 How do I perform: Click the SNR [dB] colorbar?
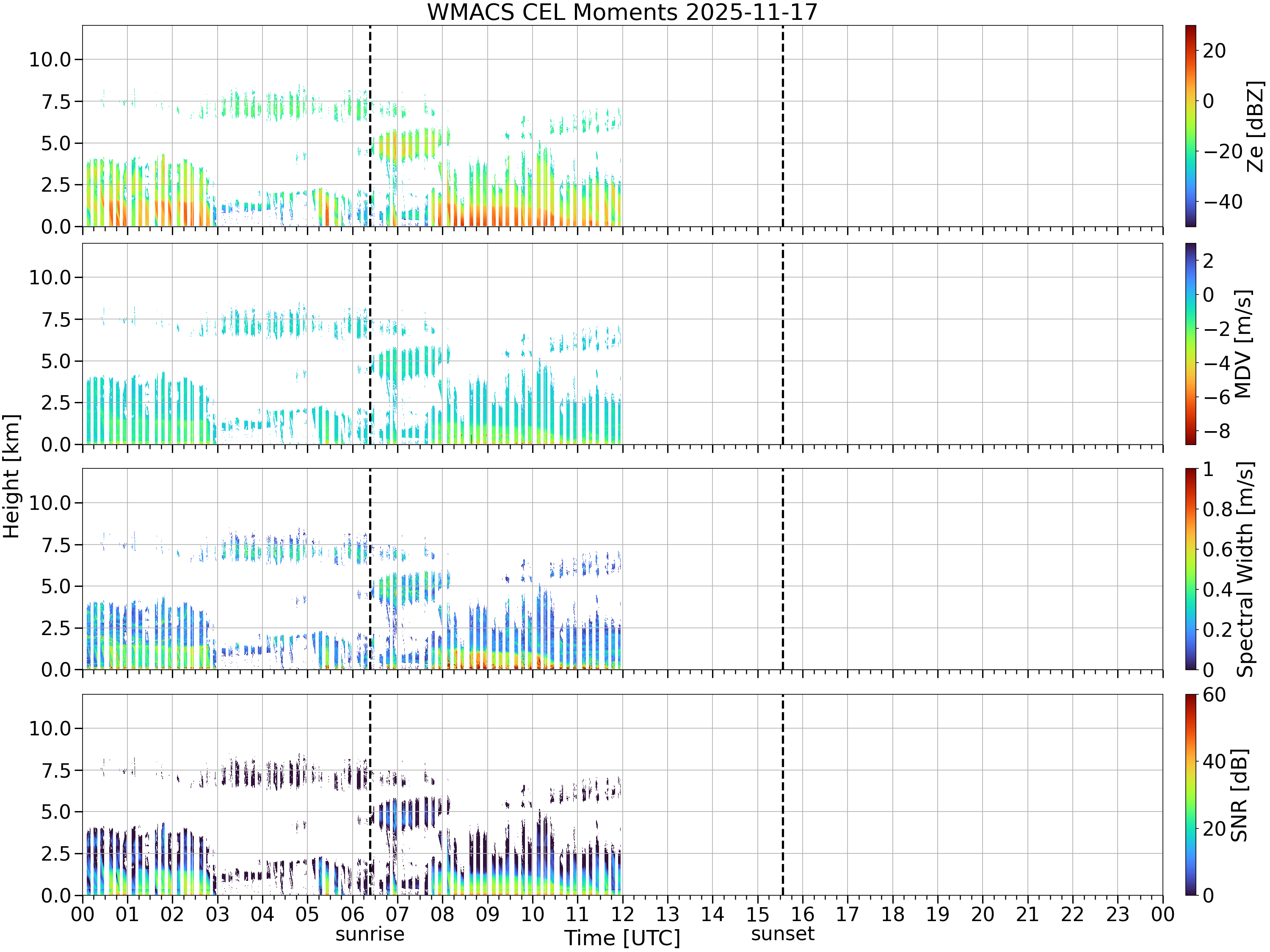(1191, 795)
